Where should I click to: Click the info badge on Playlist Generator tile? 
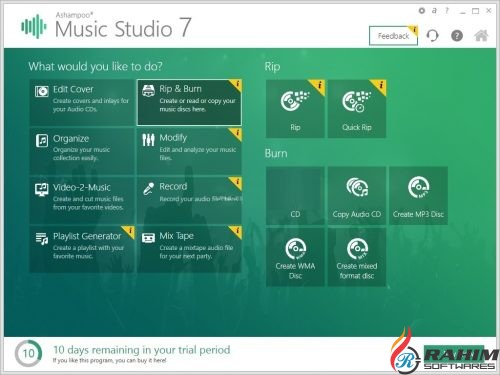[x=130, y=231]
